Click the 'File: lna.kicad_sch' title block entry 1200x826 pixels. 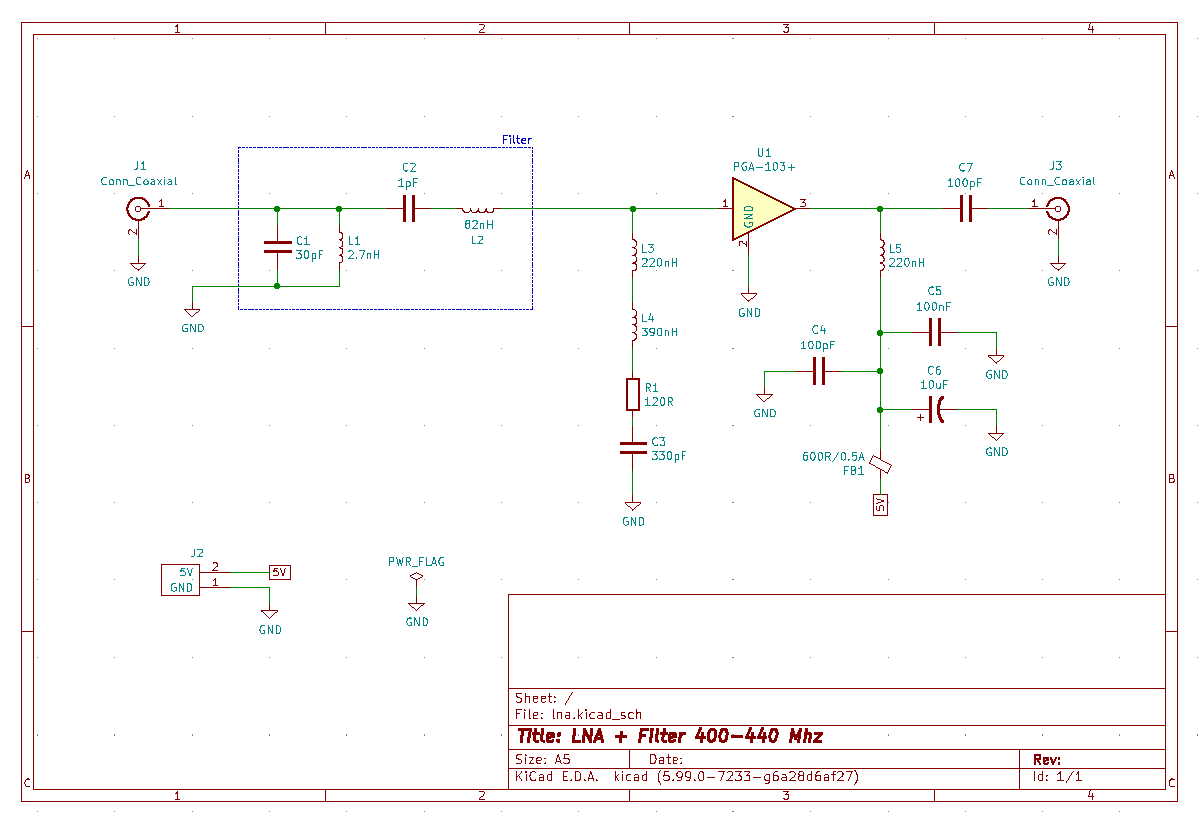pyautogui.click(x=578, y=715)
